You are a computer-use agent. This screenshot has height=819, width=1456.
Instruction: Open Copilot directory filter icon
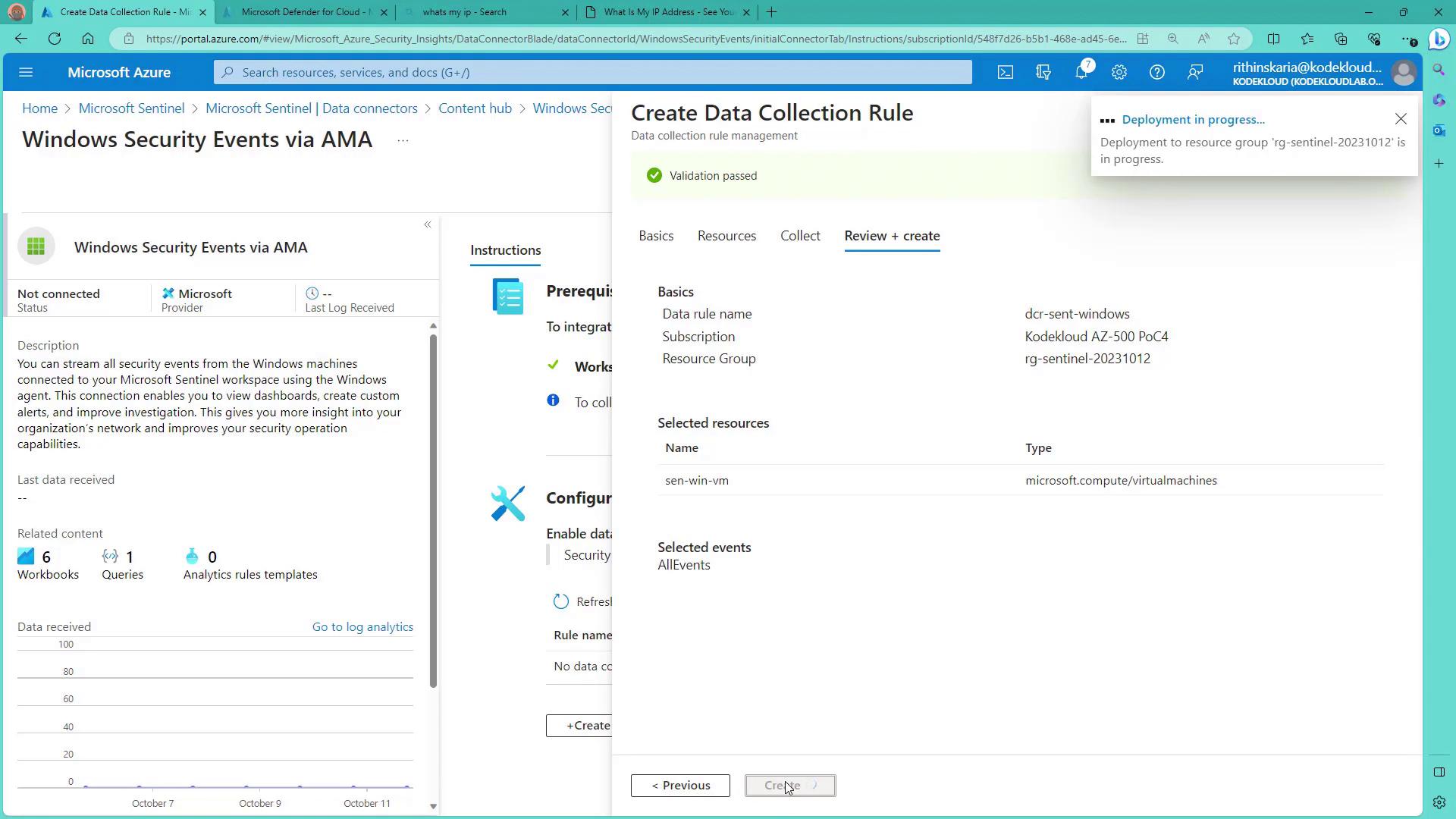pyautogui.click(x=1043, y=72)
